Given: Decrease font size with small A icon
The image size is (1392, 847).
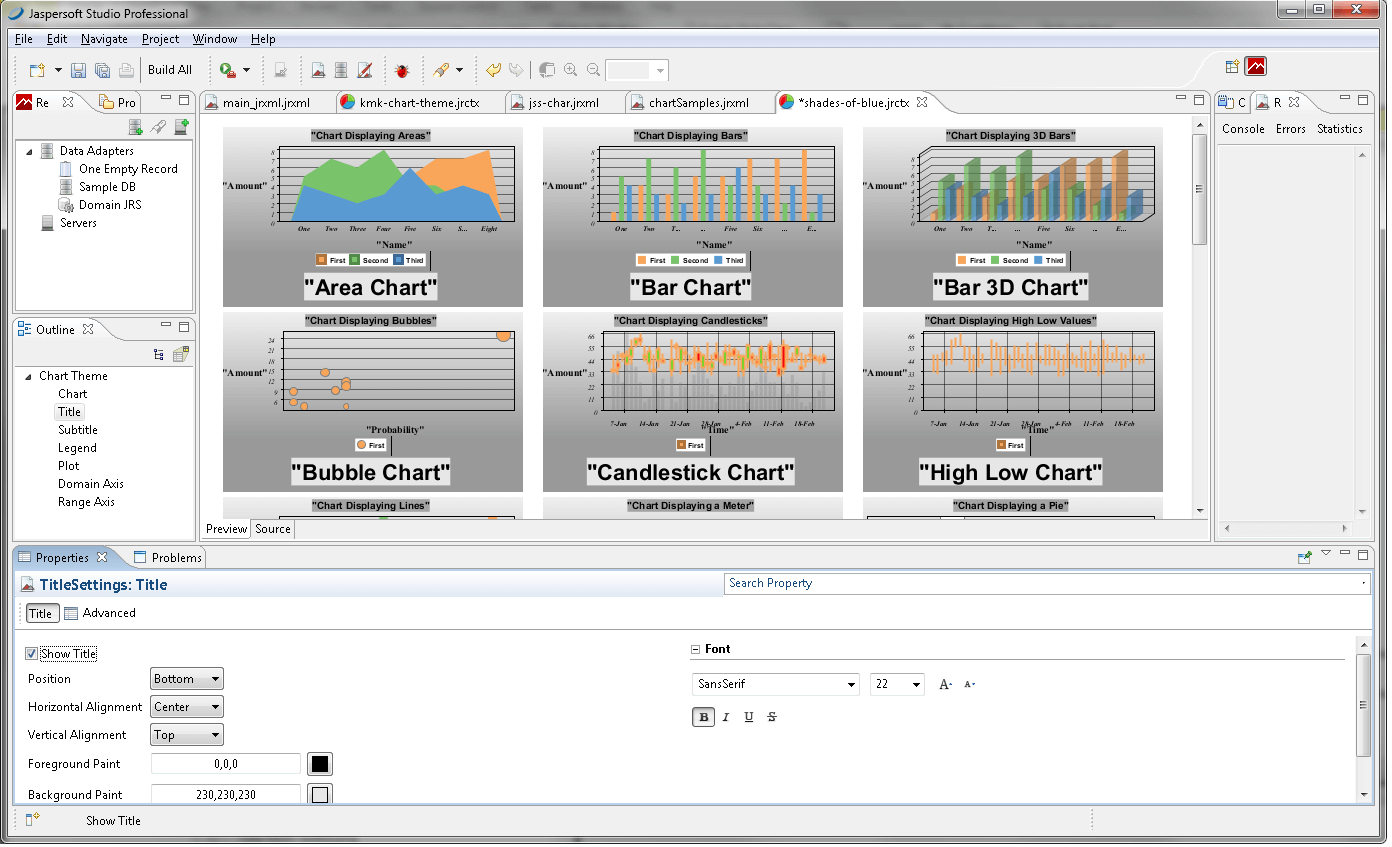Looking at the screenshot, I should [969, 685].
